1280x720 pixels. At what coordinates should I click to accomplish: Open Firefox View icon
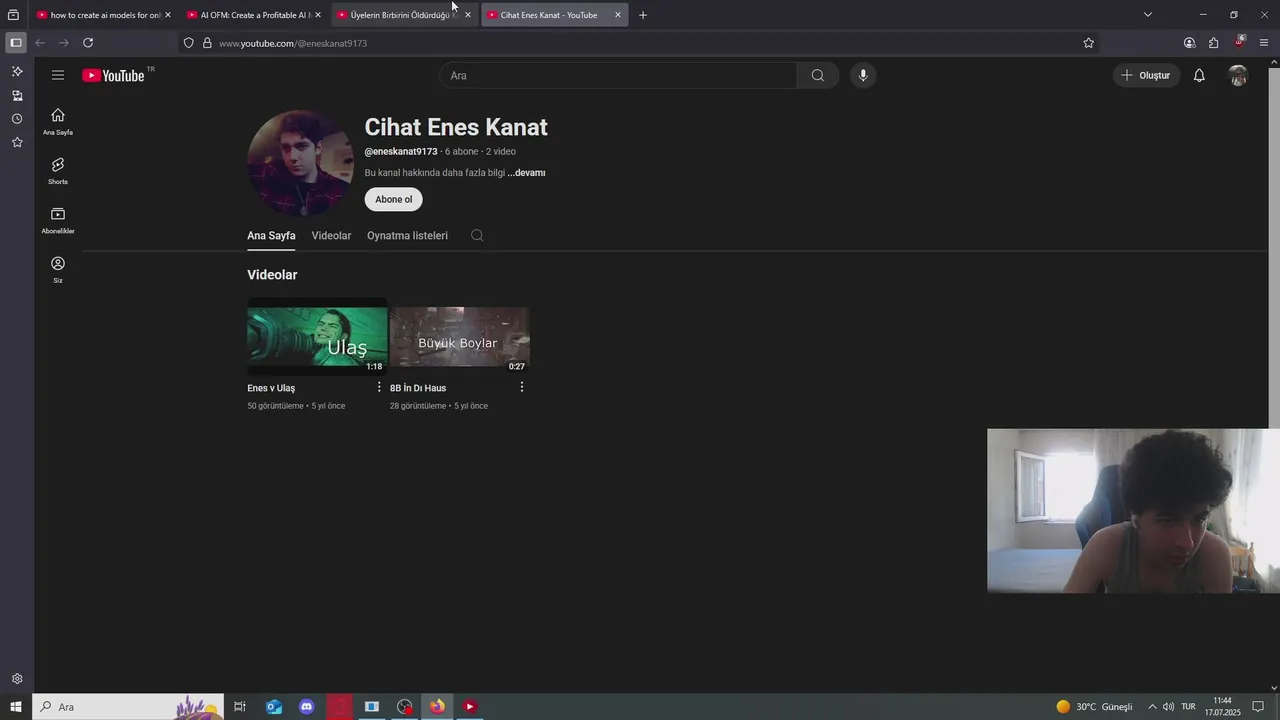[x=13, y=15]
